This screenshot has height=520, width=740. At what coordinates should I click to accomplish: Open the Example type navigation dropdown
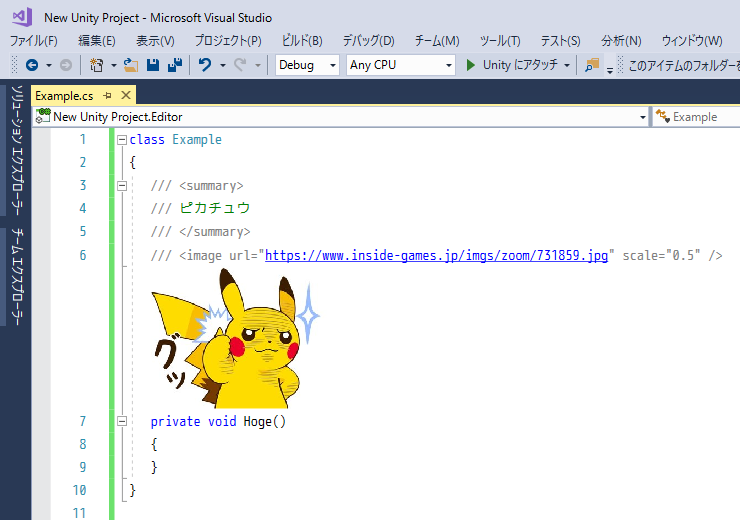[x=697, y=117]
